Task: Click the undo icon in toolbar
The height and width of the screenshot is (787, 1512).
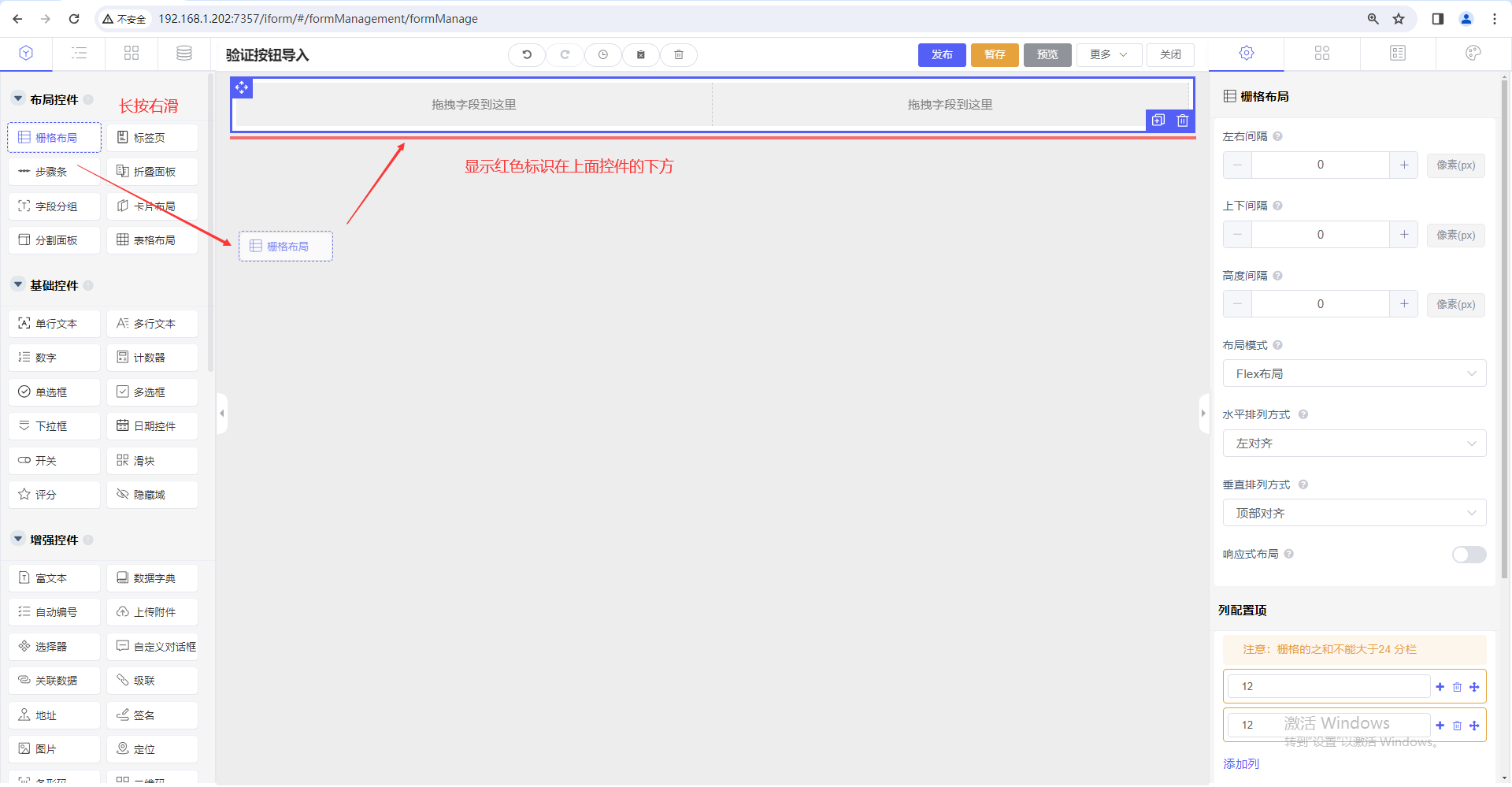Action: pos(527,54)
